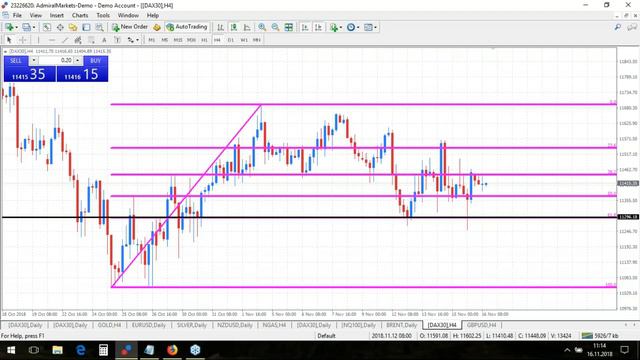Switch timeframe to H1
Screen dimensions: 640x360
(x=204, y=40)
